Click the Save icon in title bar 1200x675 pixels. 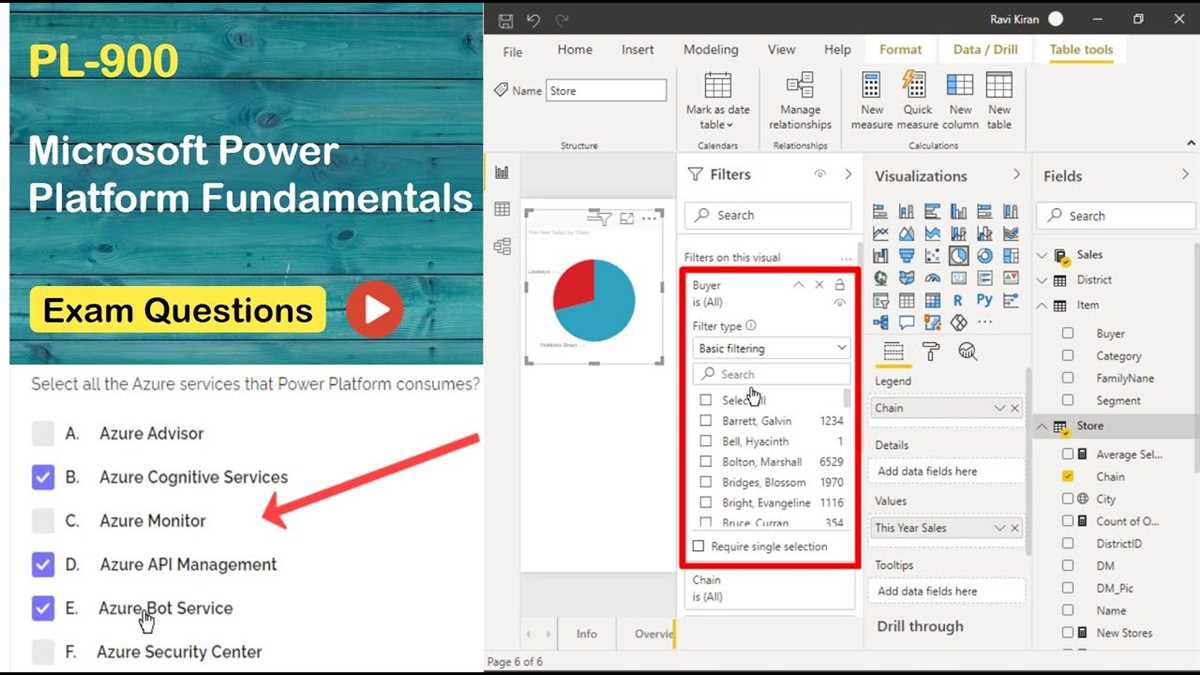[505, 19]
